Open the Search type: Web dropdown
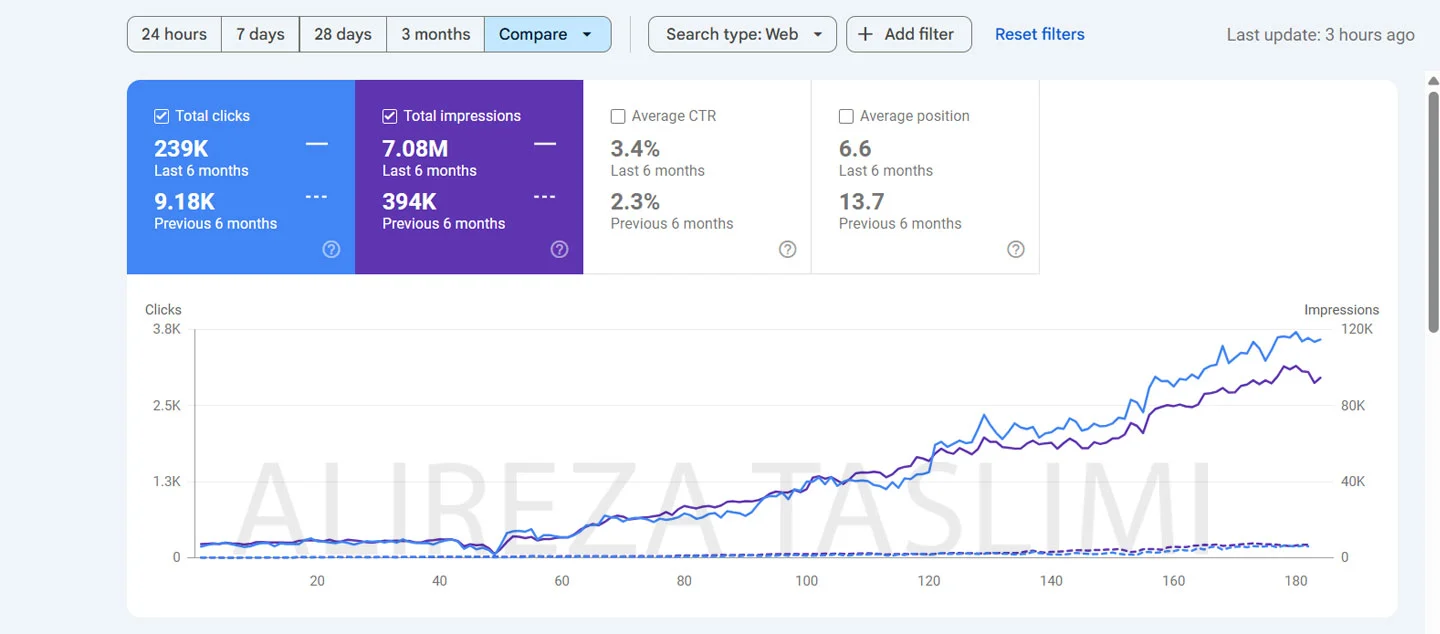This screenshot has height=634, width=1440. tap(742, 34)
